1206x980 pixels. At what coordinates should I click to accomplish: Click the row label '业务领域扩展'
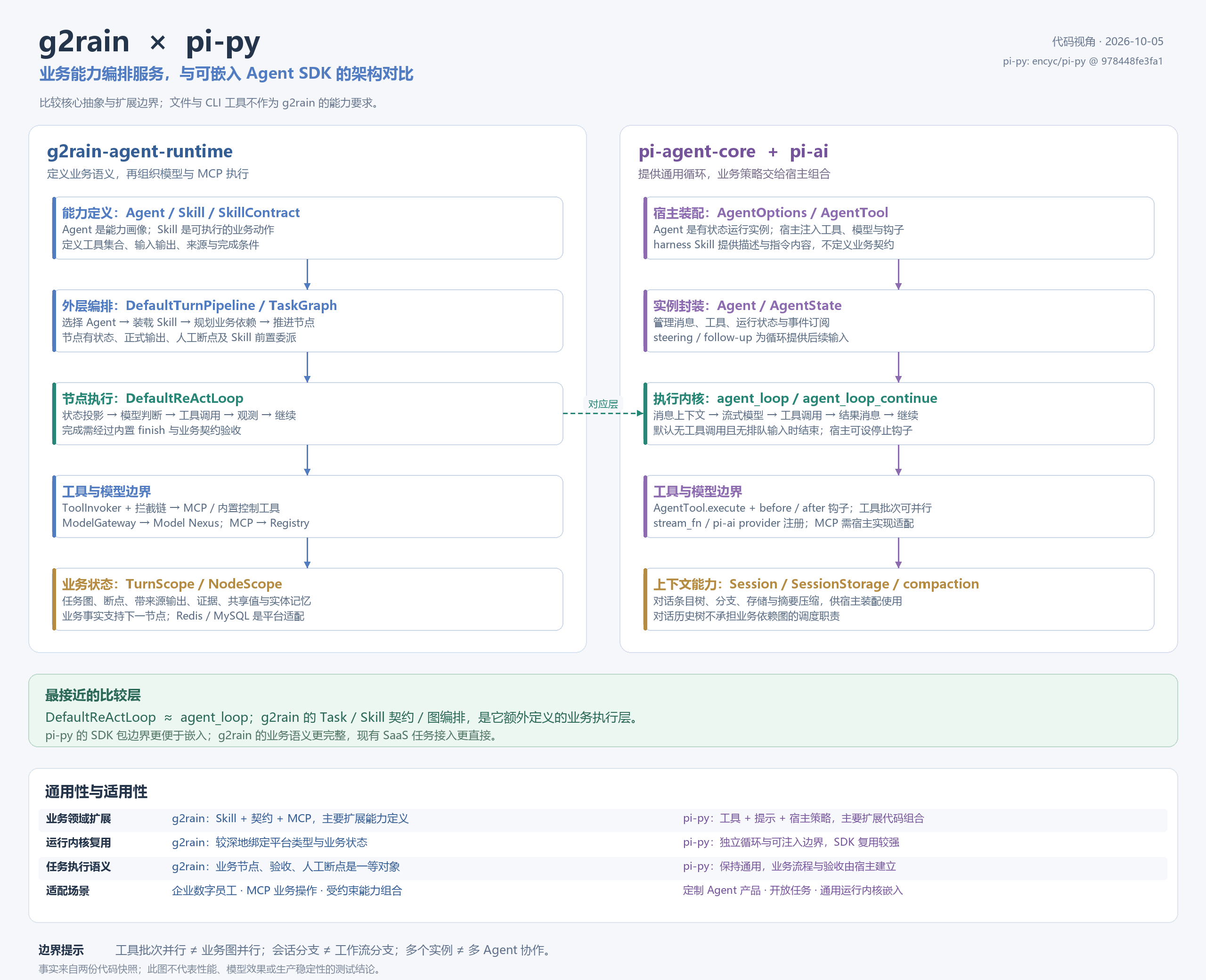tap(79, 818)
